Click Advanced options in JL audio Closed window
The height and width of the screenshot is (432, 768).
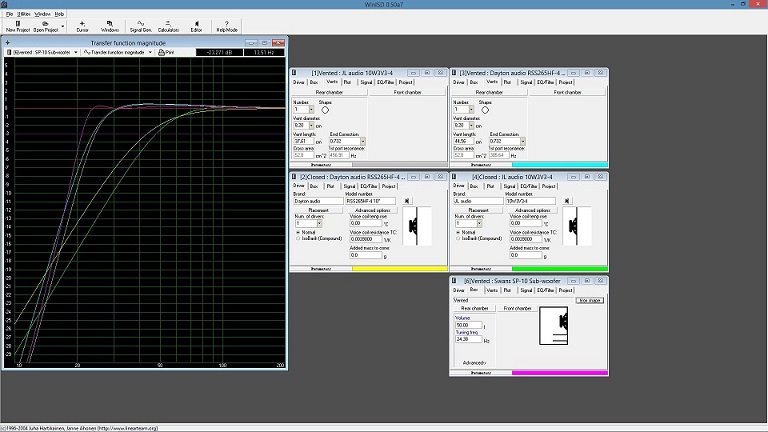tap(532, 210)
